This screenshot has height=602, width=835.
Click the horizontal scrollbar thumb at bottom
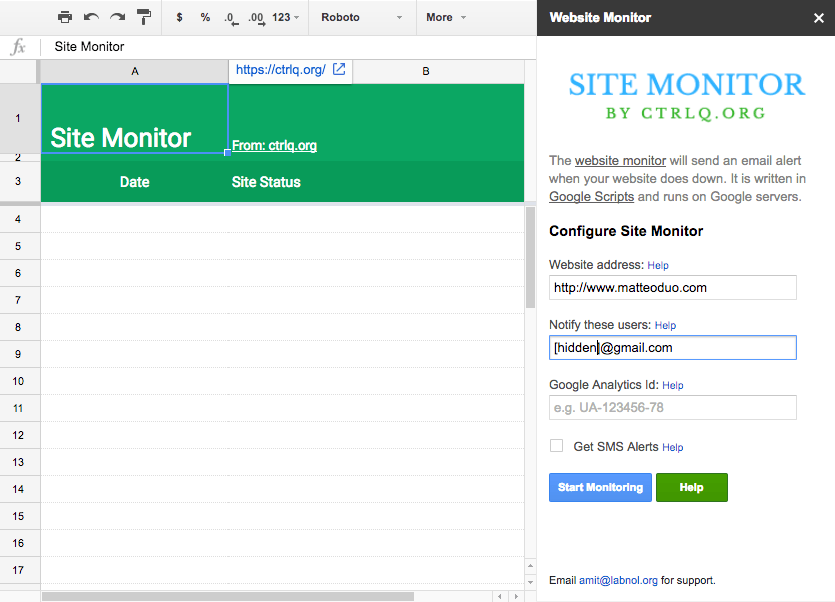(x=228, y=597)
